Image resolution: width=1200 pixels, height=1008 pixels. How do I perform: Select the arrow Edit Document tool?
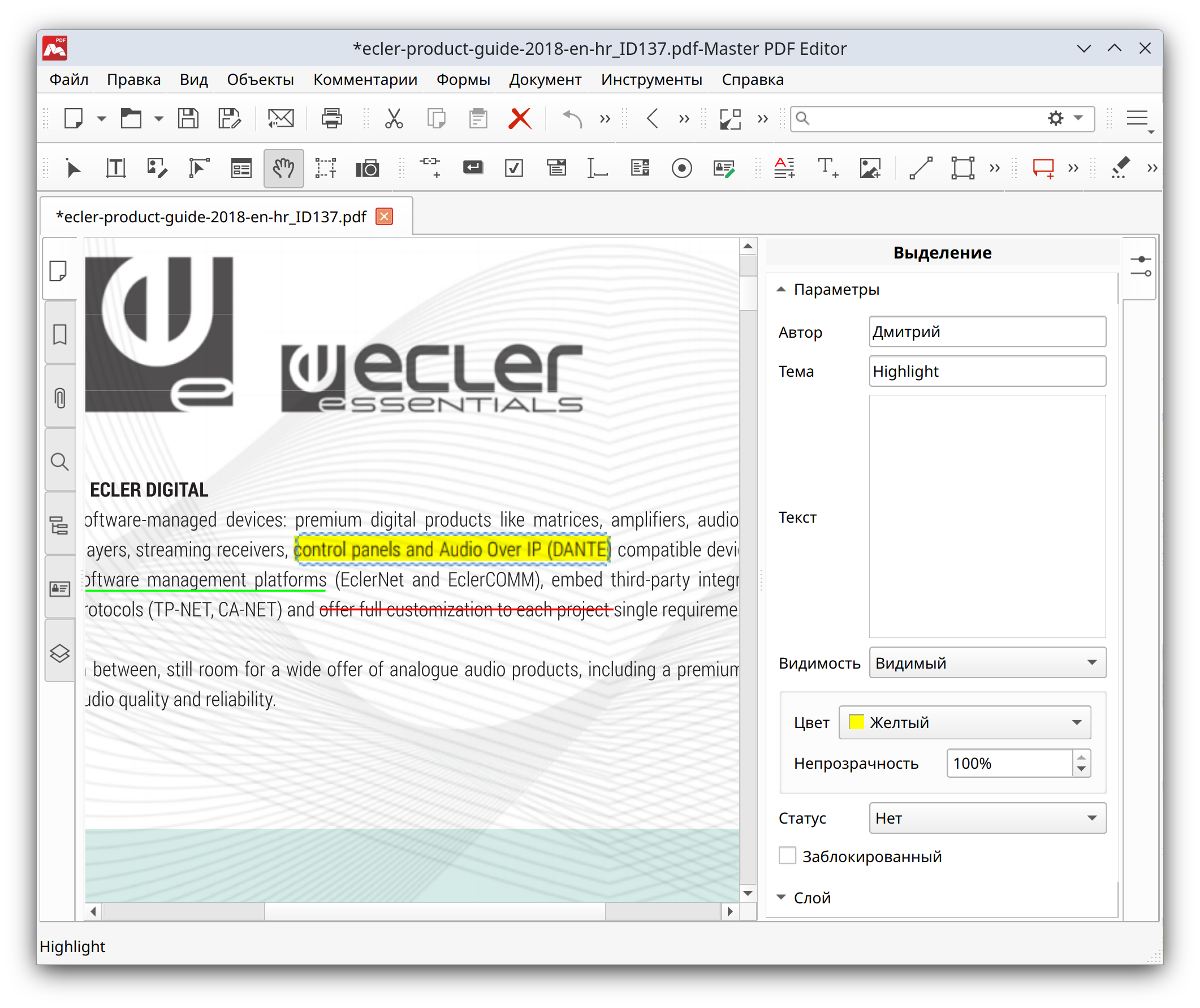(73, 168)
